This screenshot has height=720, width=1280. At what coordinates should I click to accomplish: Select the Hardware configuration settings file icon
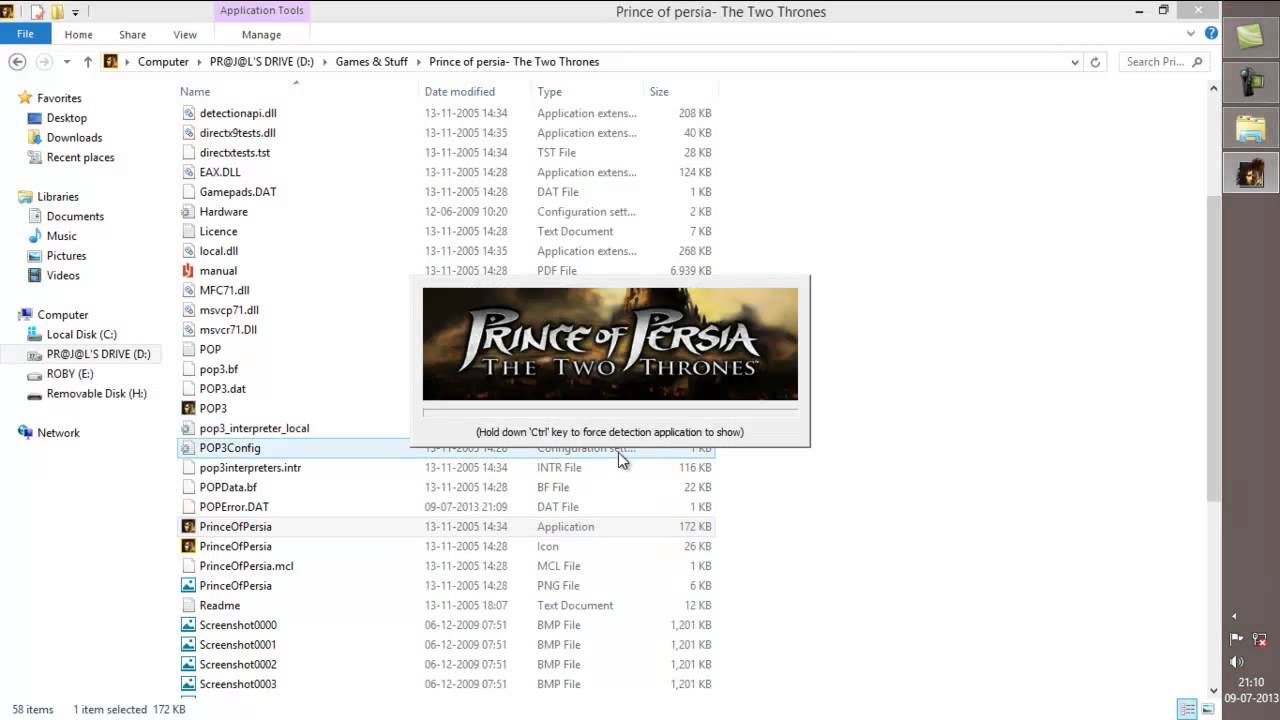point(188,212)
